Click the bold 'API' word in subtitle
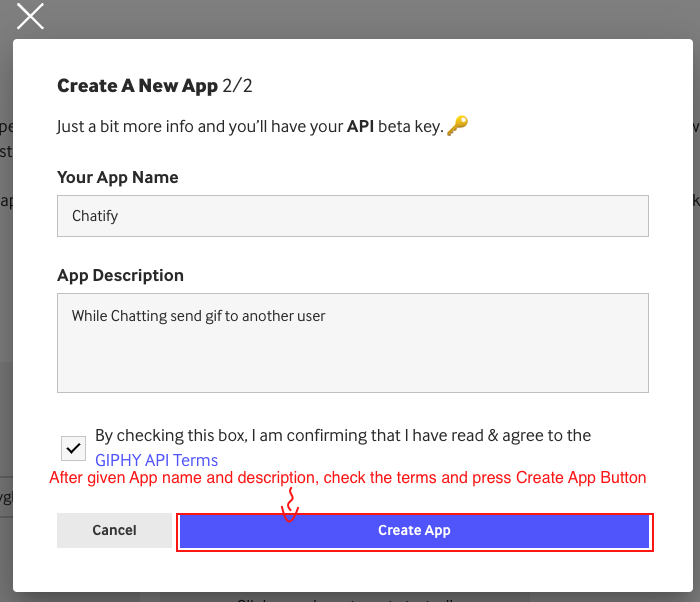Viewport: 700px width, 602px height. [x=362, y=127]
